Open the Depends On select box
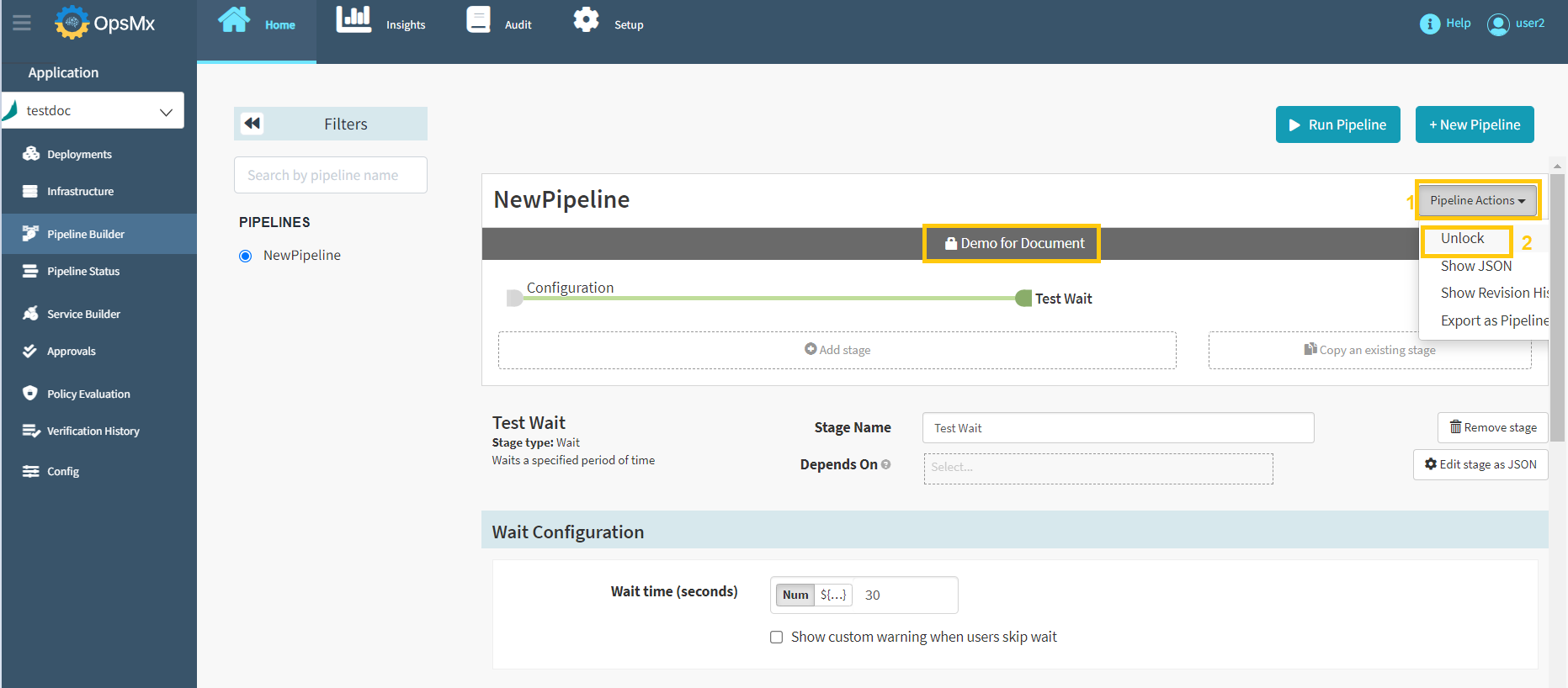The height and width of the screenshot is (688, 1568). point(1098,468)
